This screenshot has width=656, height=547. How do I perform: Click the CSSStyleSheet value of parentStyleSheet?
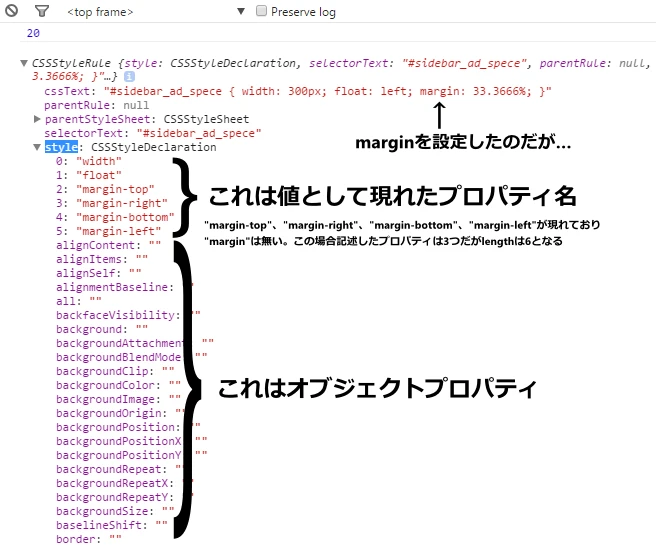206,119
